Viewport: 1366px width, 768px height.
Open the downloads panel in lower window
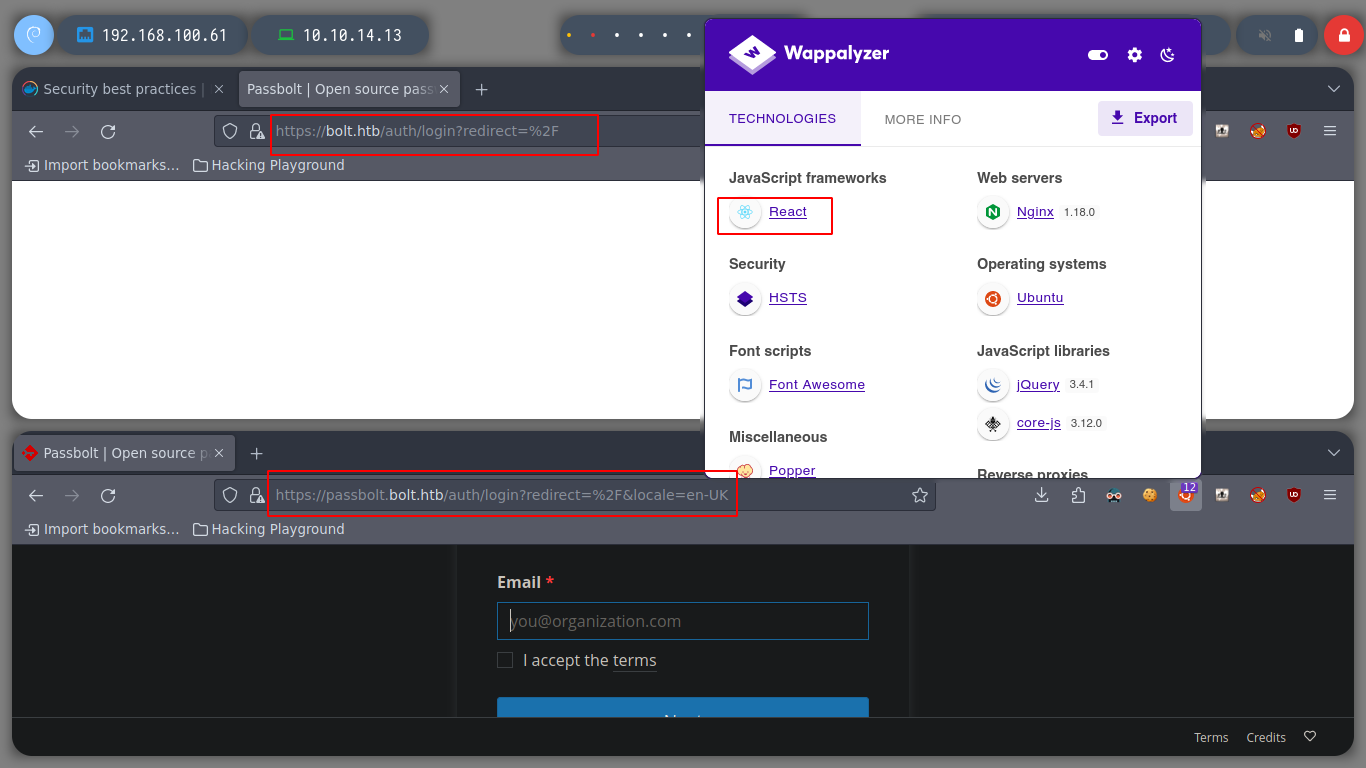pyautogui.click(x=1041, y=495)
